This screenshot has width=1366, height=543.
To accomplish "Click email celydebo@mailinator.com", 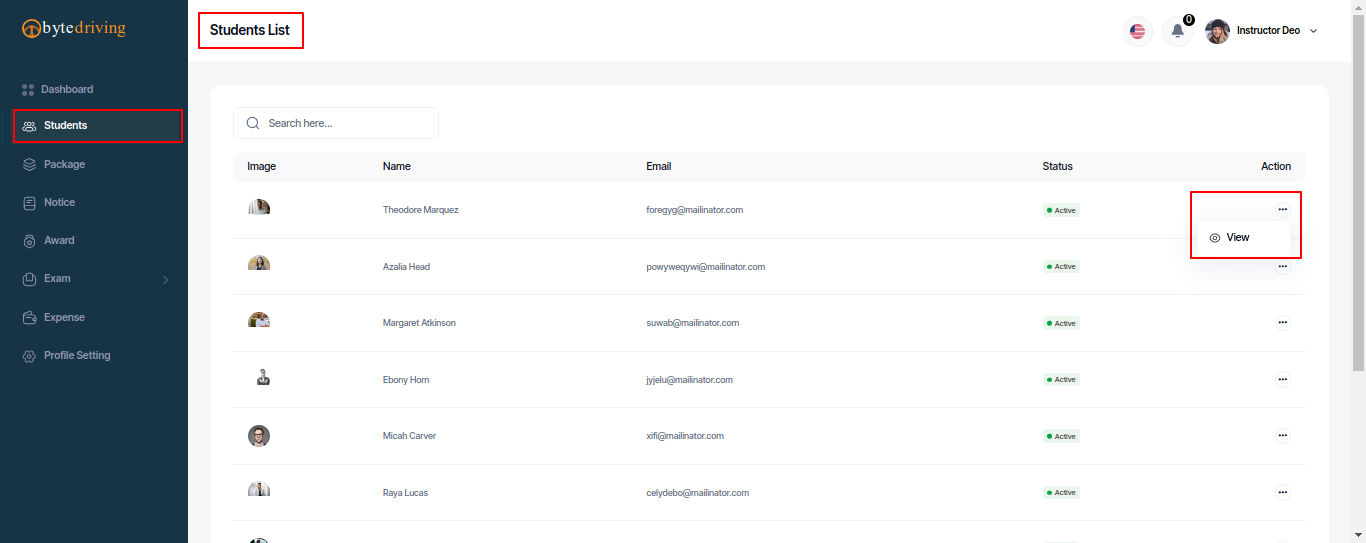I will point(697,493).
